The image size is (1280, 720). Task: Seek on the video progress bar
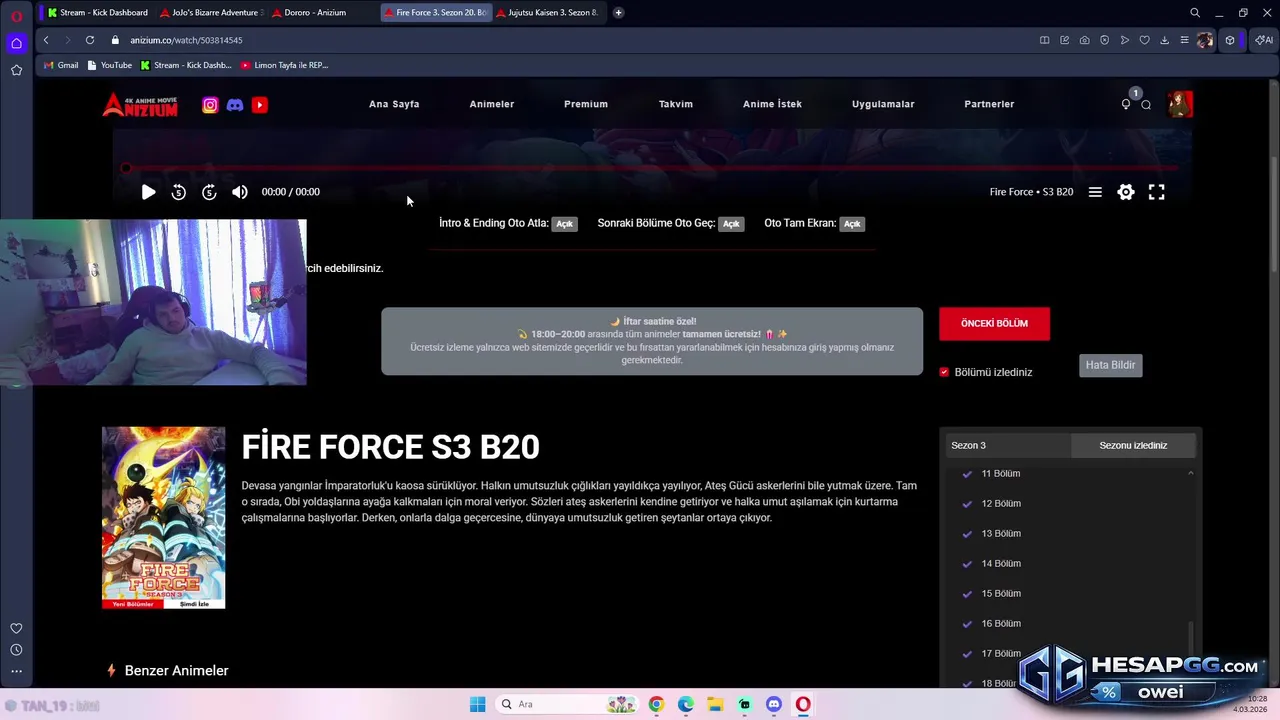[650, 168]
